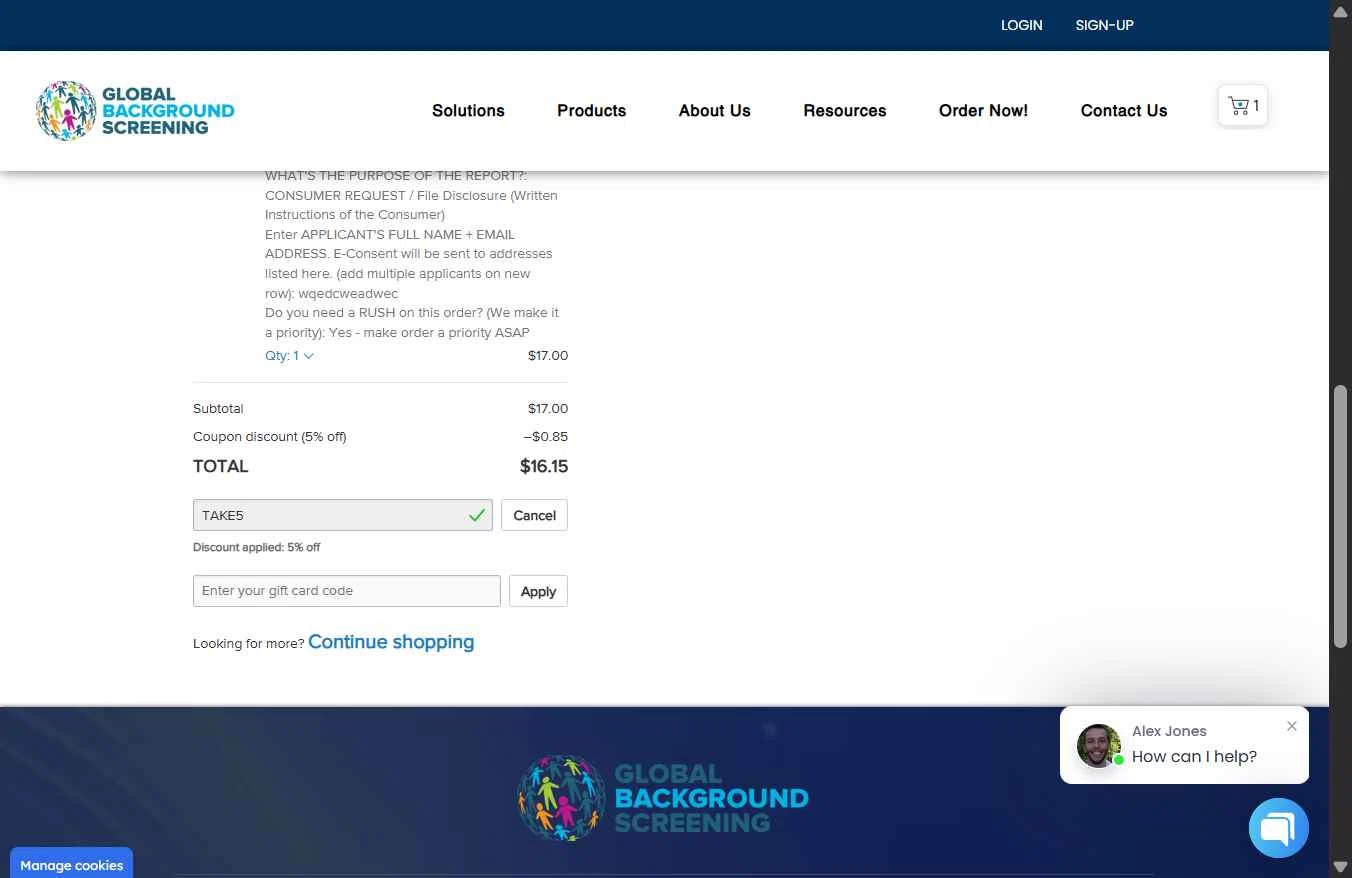Expand the Qty: 1 quantity dropdown
The image size is (1352, 878).
[x=289, y=356]
